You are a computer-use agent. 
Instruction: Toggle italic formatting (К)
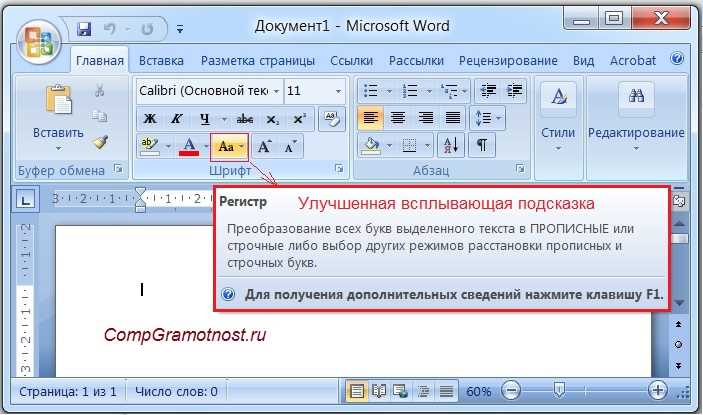click(178, 119)
